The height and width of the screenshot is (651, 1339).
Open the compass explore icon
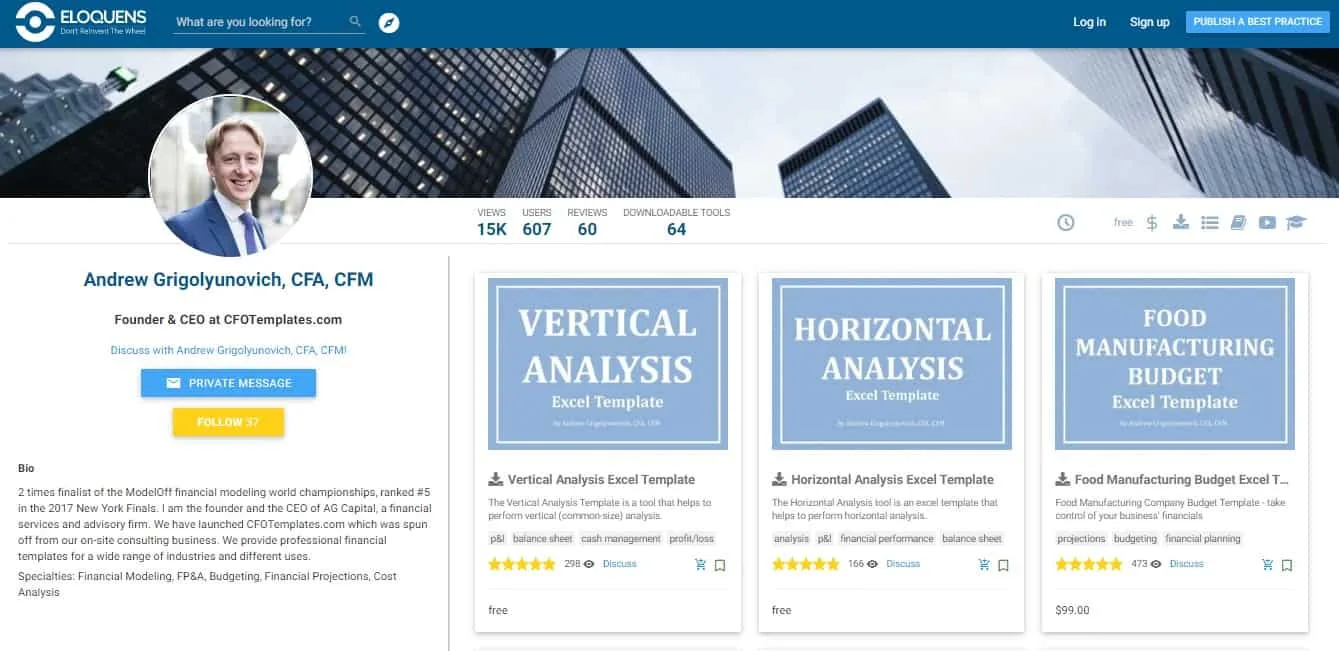pos(389,22)
